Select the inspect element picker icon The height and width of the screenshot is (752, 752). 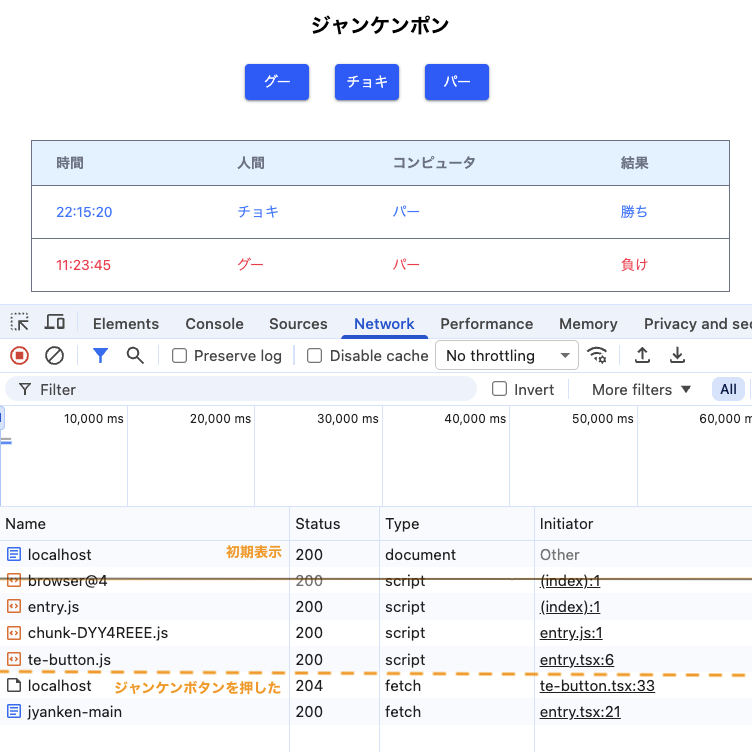click(x=20, y=323)
